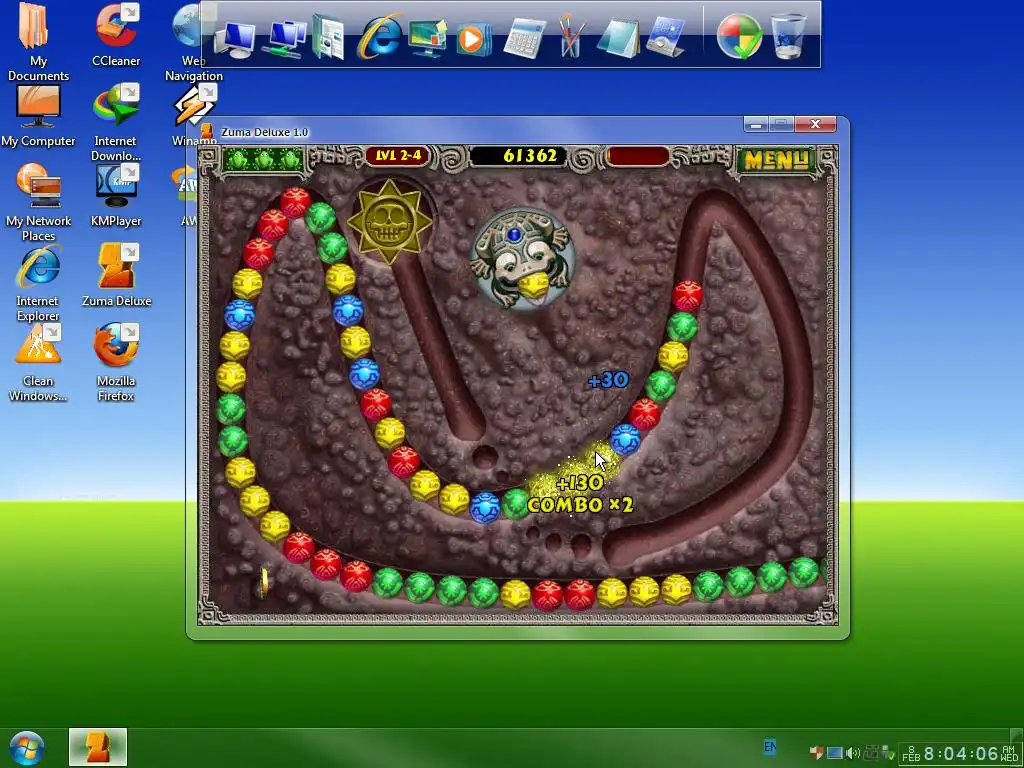1024x768 pixels.
Task: Open My Documents desktop icon
Action: point(38,42)
